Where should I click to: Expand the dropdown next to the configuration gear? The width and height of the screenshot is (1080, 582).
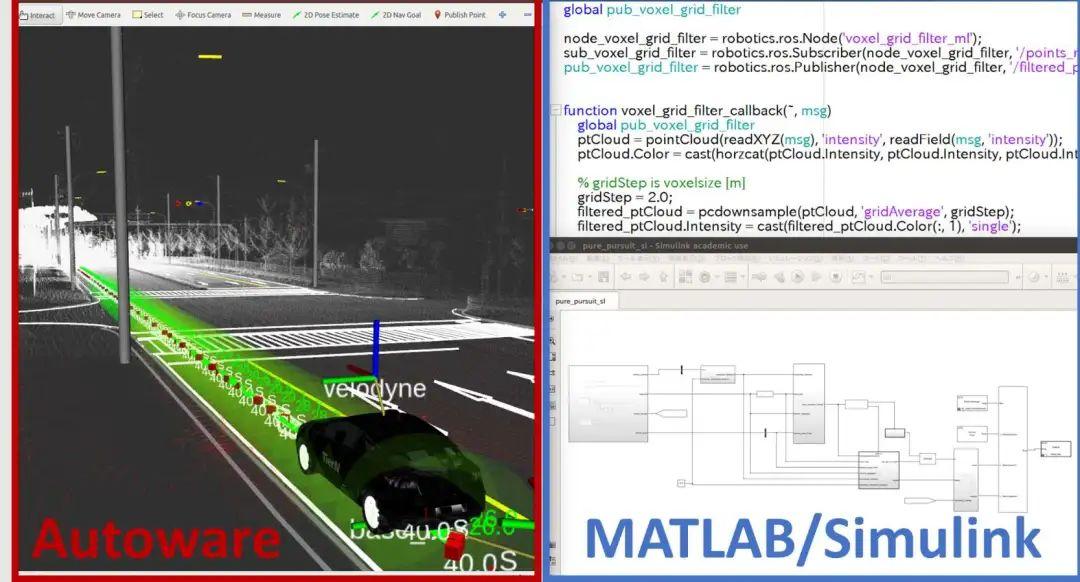point(716,278)
